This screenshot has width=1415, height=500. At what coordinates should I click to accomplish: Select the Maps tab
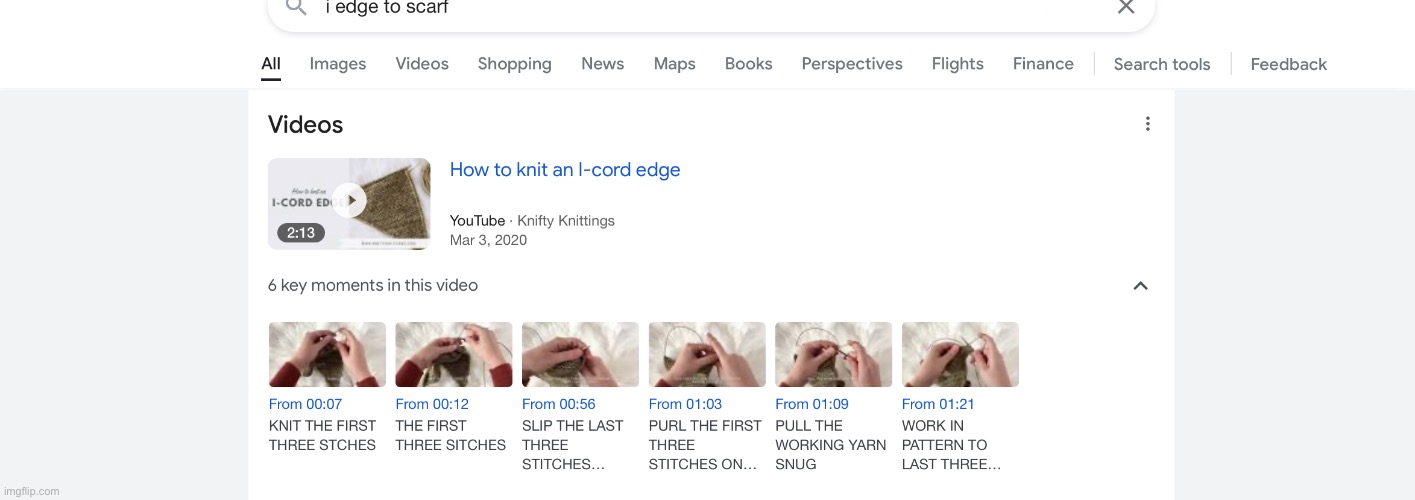pos(674,64)
